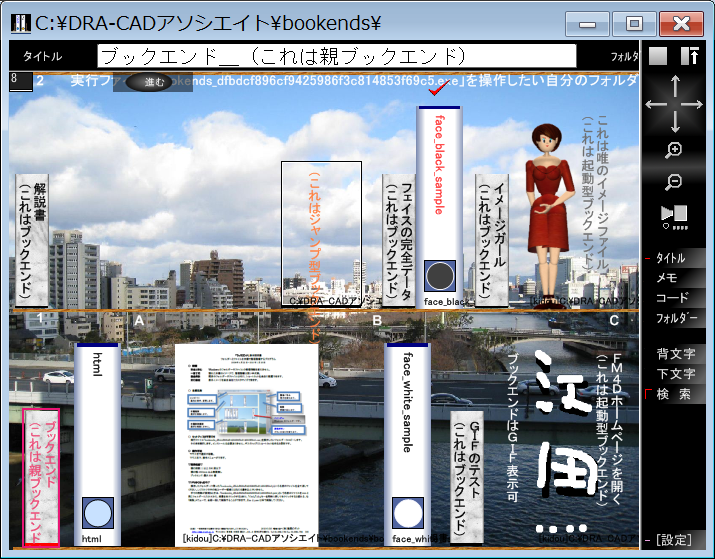Select the イメージガール bookend spine
715x559 pixels.
click(492, 240)
